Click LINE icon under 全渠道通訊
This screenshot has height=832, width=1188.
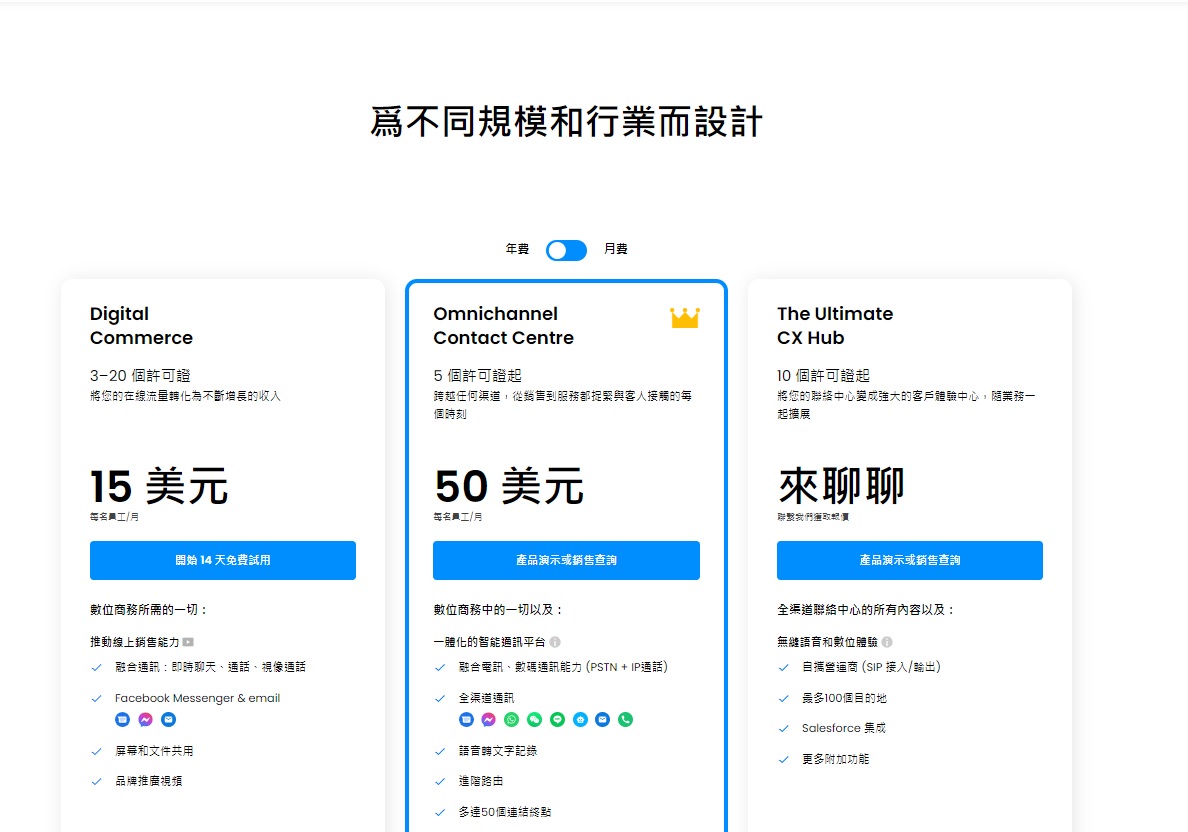tap(558, 719)
